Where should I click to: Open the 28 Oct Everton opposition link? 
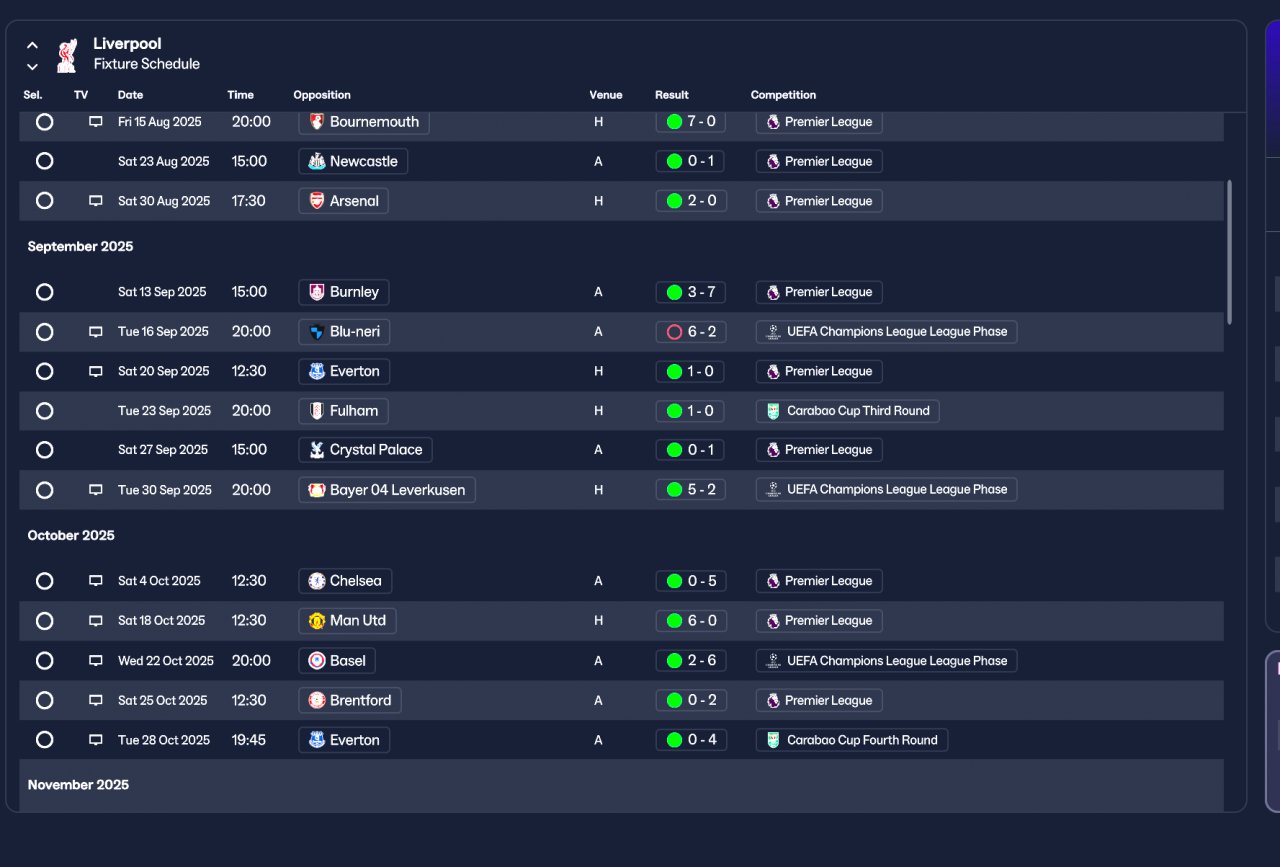[x=344, y=741]
